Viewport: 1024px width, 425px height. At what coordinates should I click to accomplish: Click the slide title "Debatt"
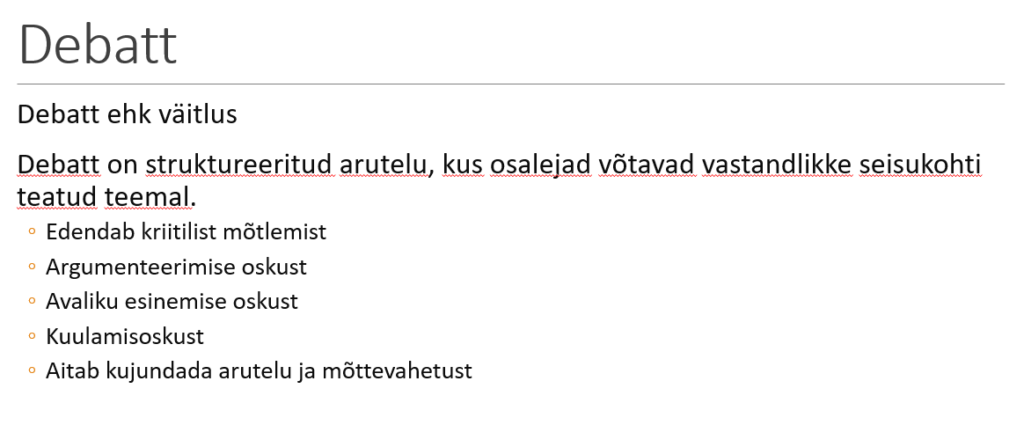97,45
